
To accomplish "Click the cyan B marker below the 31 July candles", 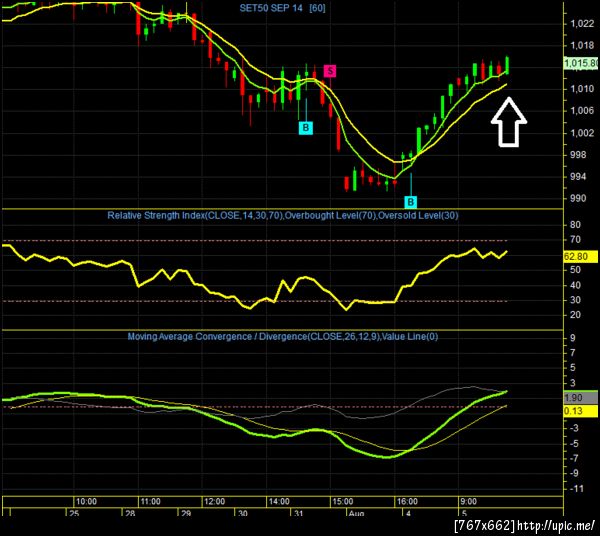I will 306,128.
